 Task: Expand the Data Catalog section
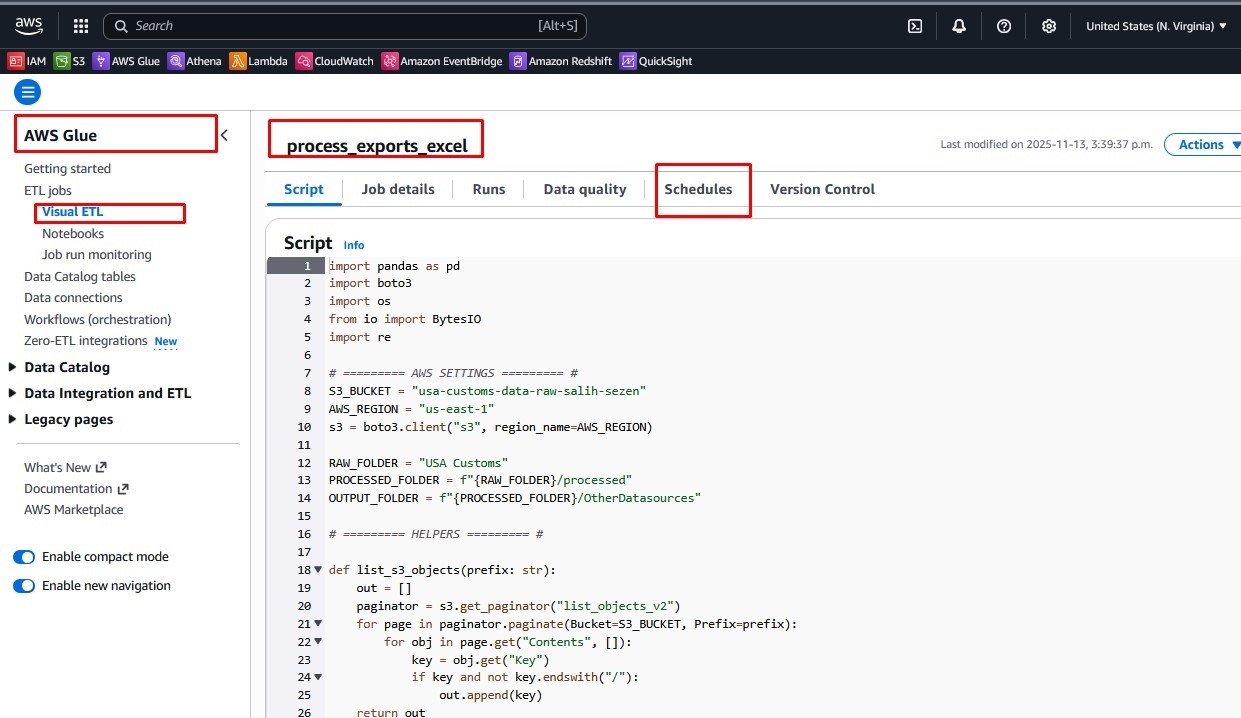(13, 367)
